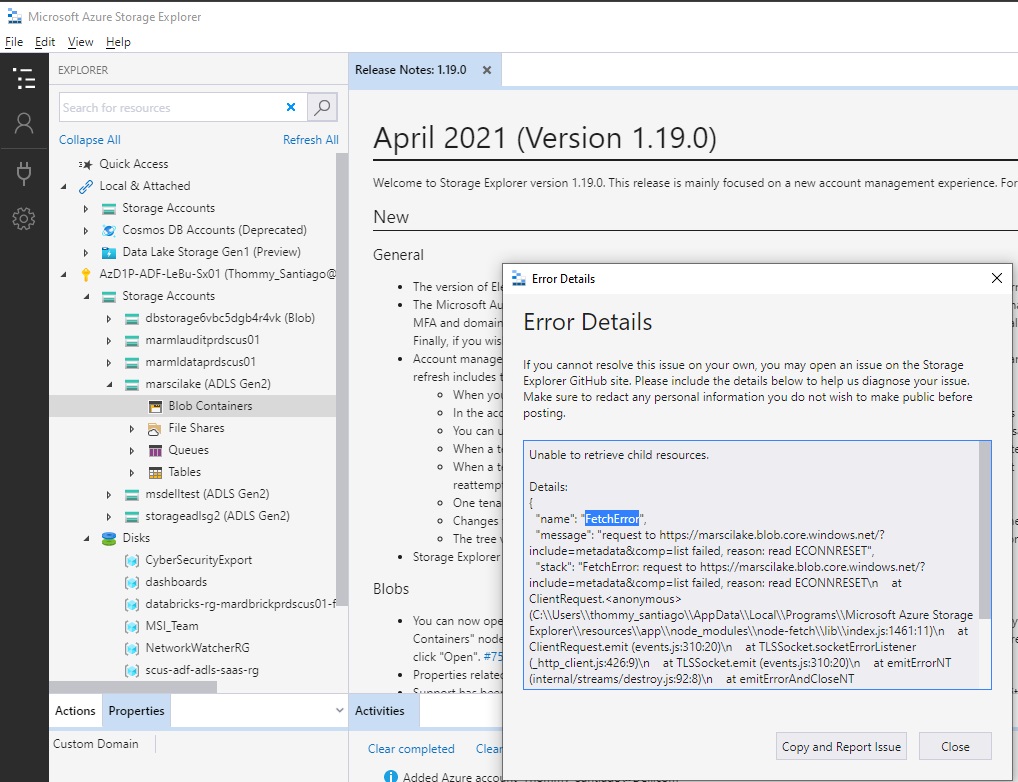Open the Account Management sidebar icon
The image size is (1018, 782).
click(24, 123)
